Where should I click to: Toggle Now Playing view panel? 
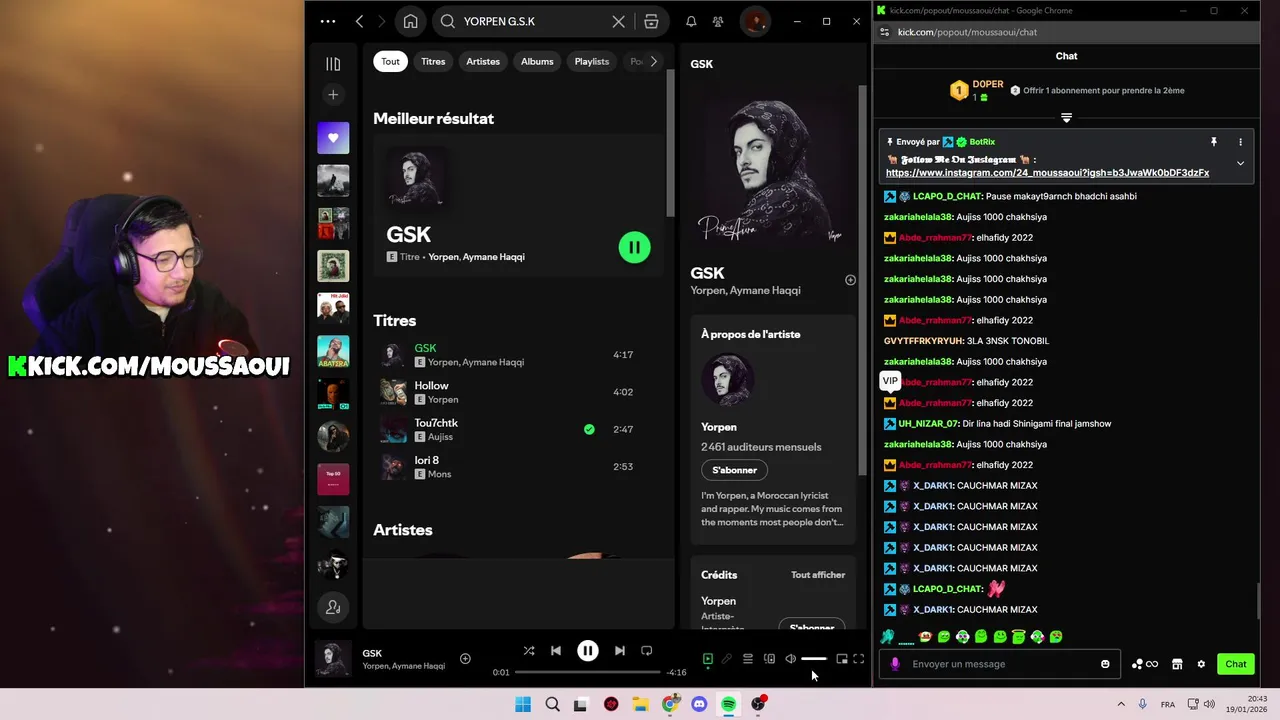click(x=707, y=659)
